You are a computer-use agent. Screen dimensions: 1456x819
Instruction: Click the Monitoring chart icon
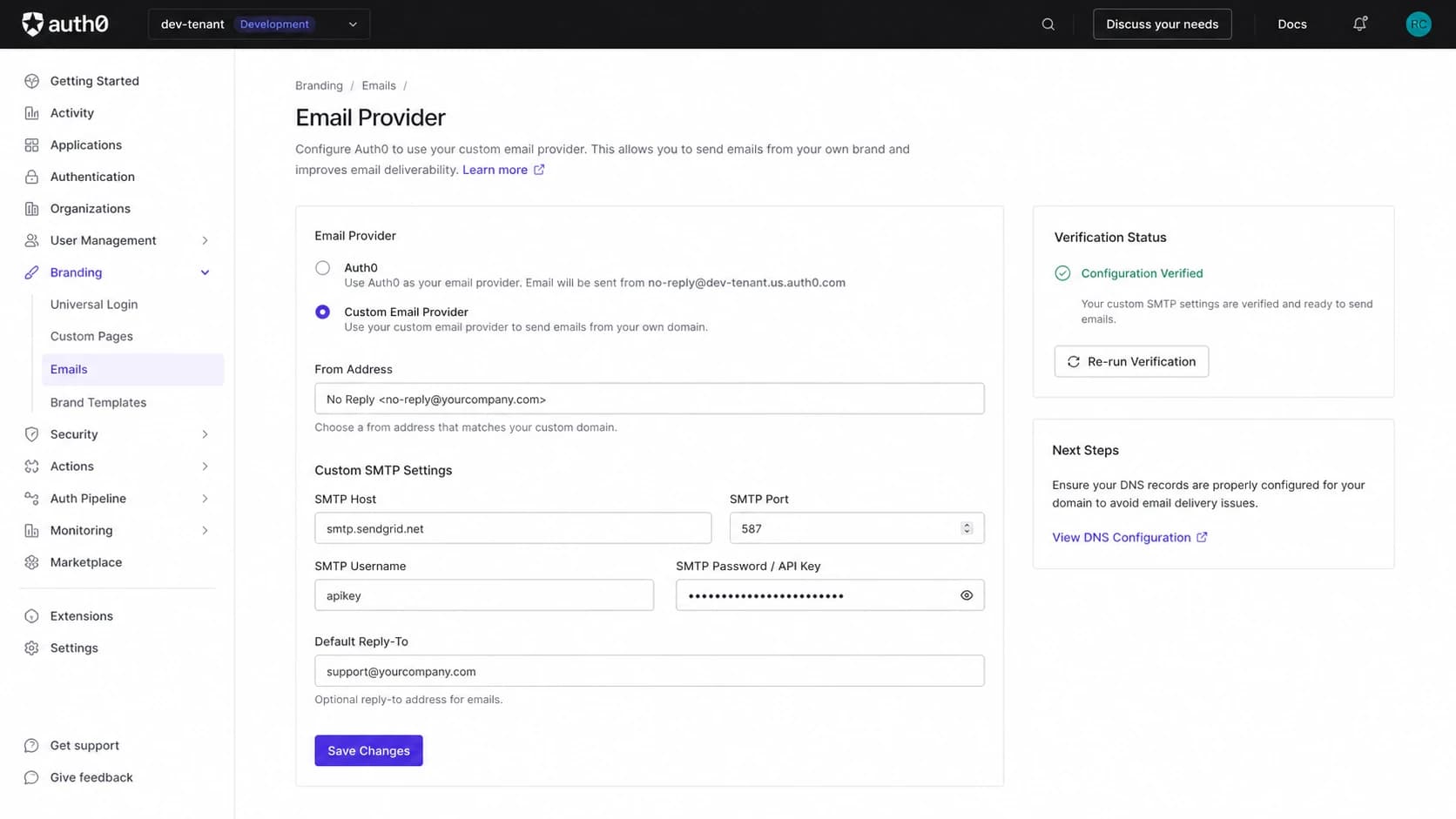coord(32,530)
